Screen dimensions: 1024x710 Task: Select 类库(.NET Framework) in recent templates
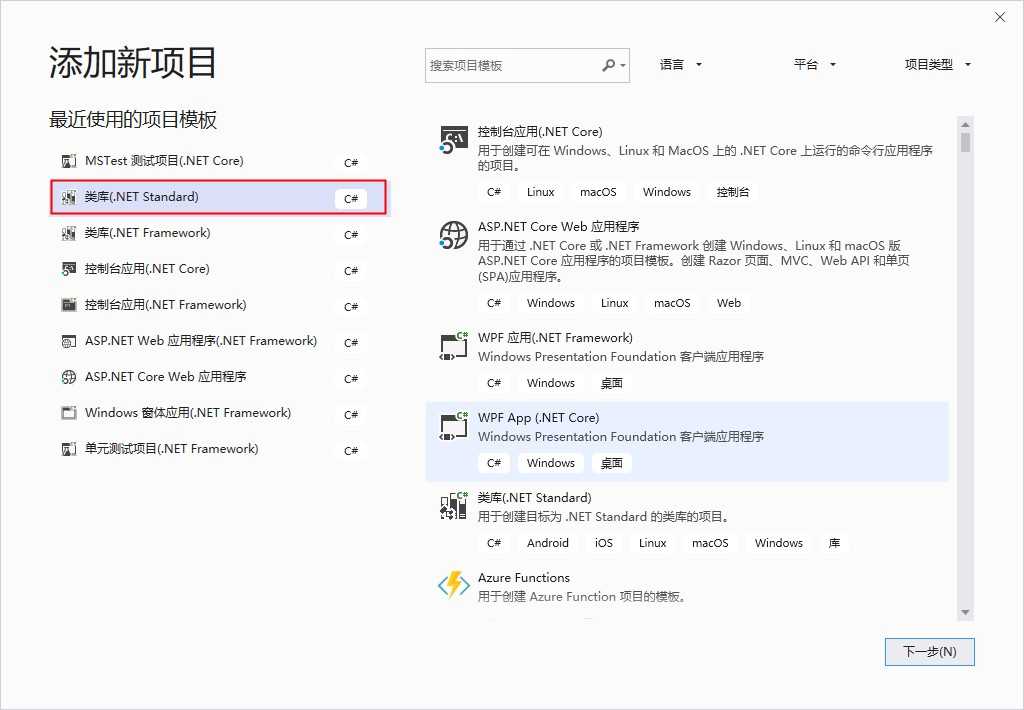tap(218, 233)
